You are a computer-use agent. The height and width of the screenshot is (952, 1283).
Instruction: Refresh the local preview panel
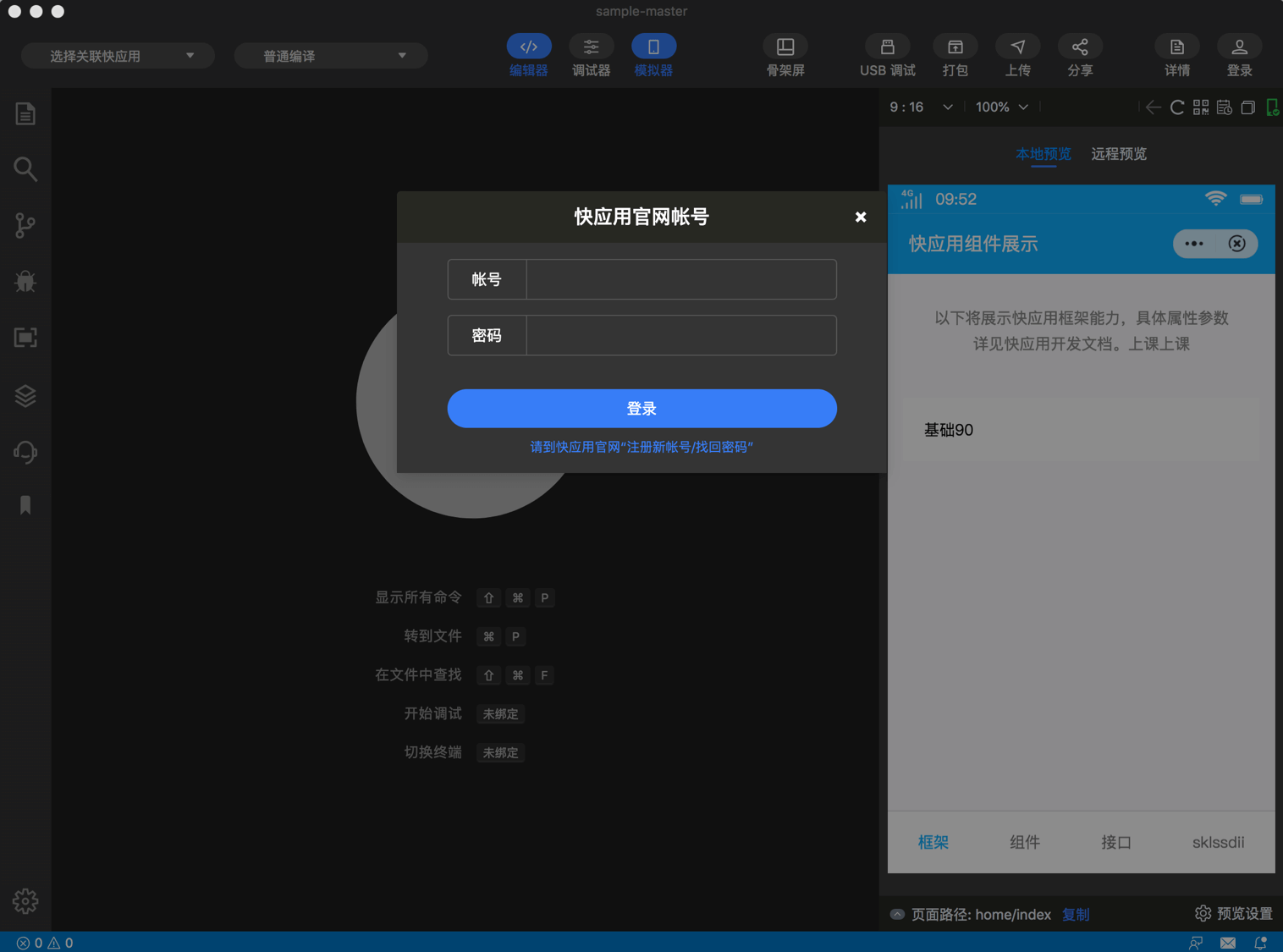[1176, 107]
